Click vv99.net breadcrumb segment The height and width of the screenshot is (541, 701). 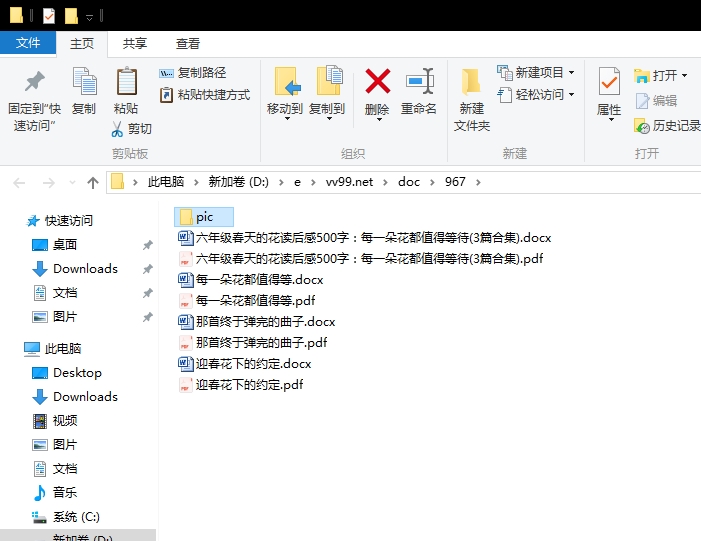tap(349, 182)
